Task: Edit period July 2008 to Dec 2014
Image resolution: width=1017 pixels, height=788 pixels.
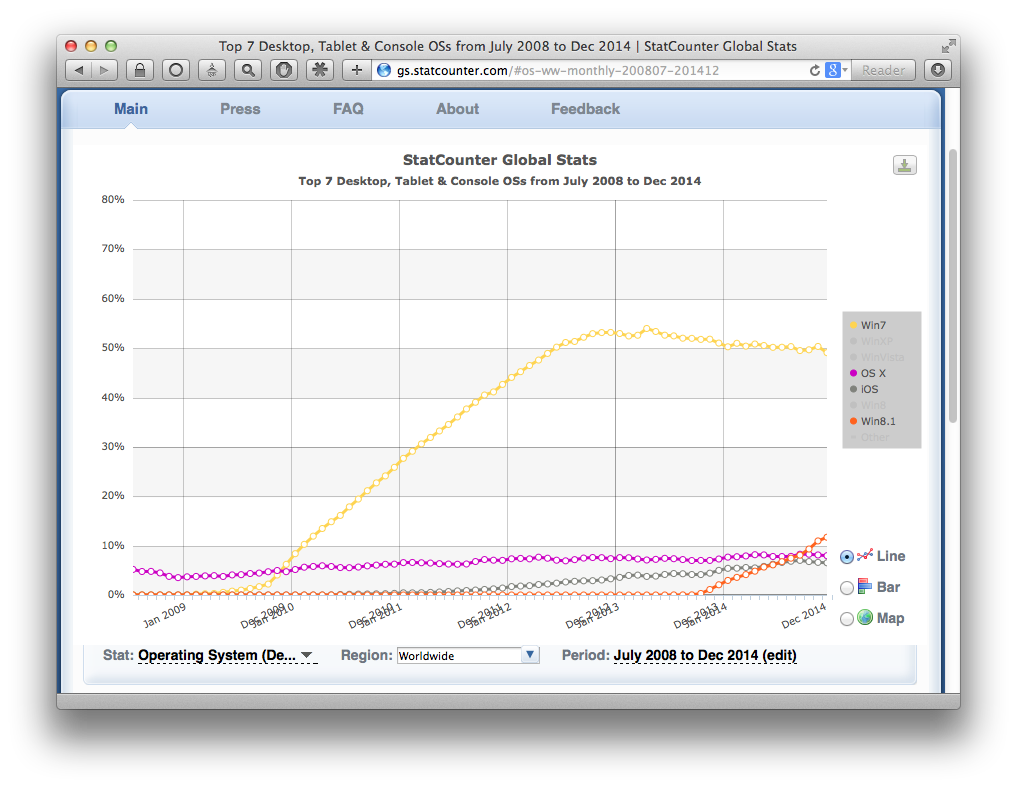Action: pyautogui.click(x=705, y=655)
